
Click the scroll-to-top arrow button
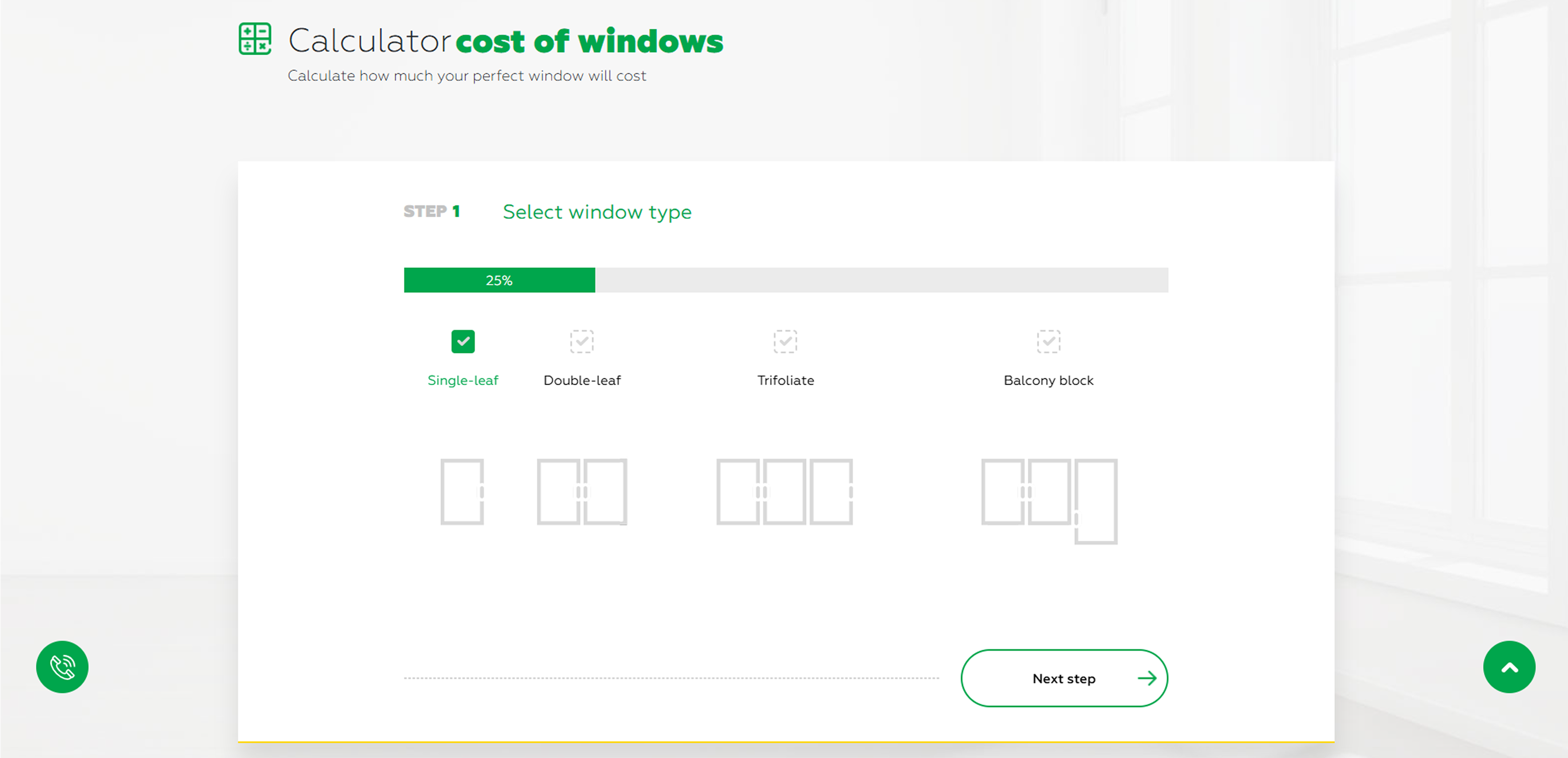pyautogui.click(x=1509, y=667)
